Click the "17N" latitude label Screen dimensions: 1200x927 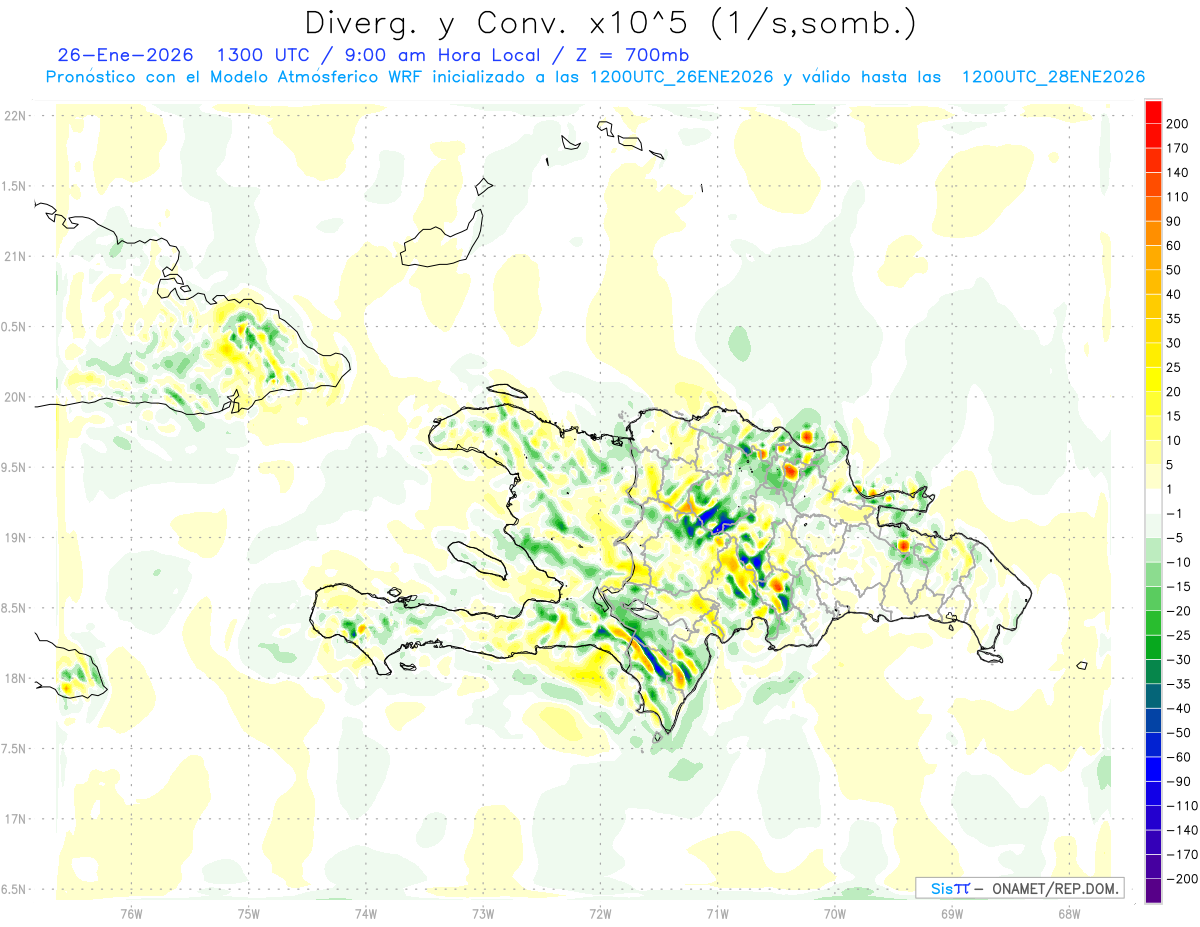point(15,819)
